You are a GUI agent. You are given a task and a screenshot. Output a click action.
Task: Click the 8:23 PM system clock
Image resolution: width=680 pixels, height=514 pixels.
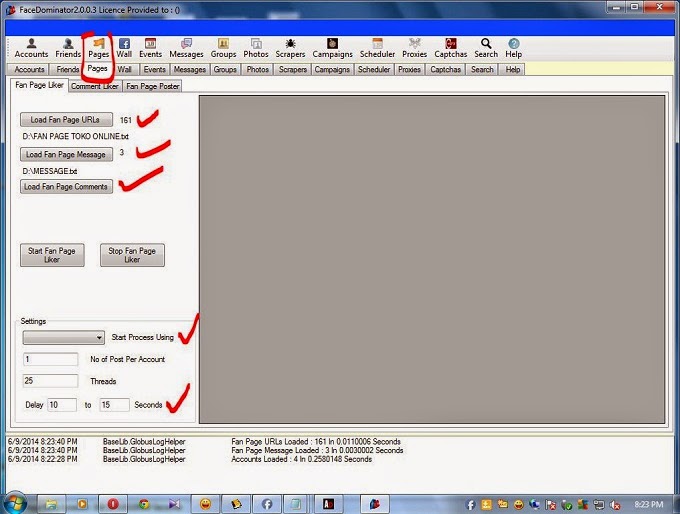click(649, 504)
